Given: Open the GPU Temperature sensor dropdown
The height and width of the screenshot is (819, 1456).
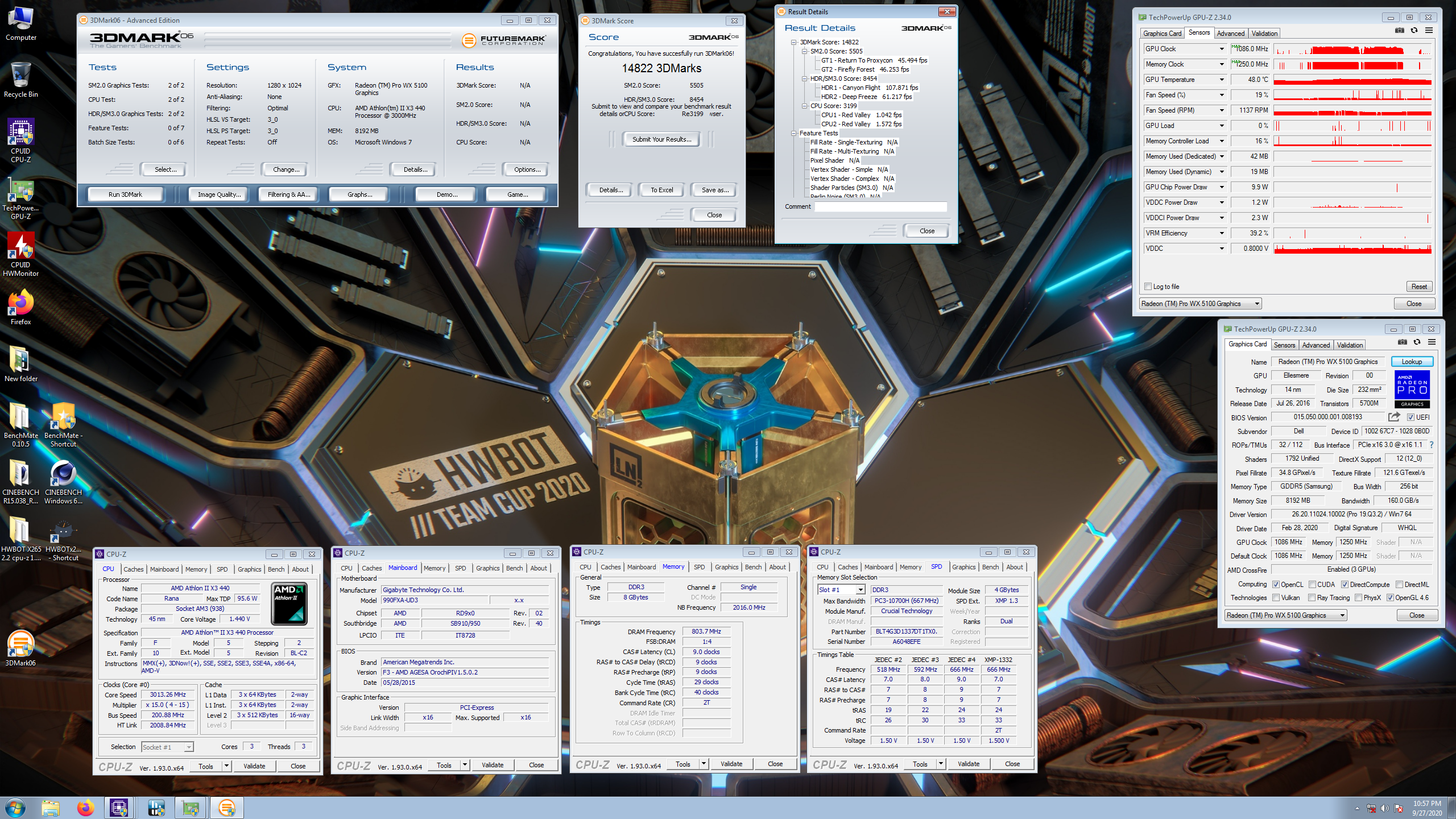Looking at the screenshot, I should (x=1221, y=80).
